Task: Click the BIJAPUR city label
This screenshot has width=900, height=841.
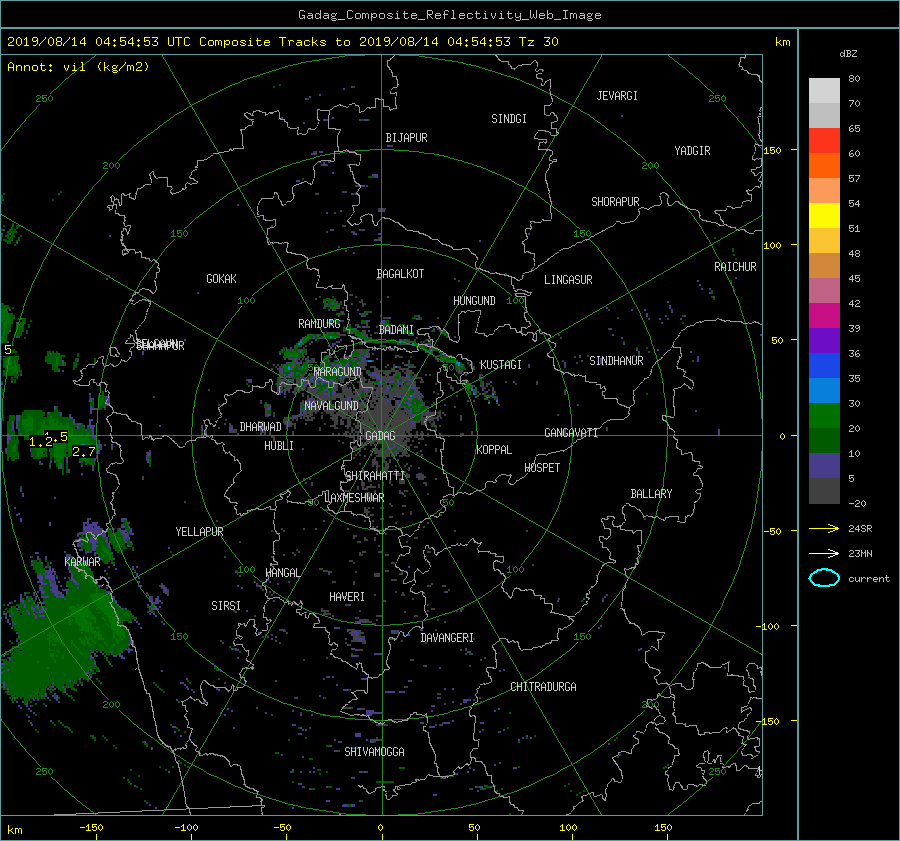Action: click(x=406, y=138)
